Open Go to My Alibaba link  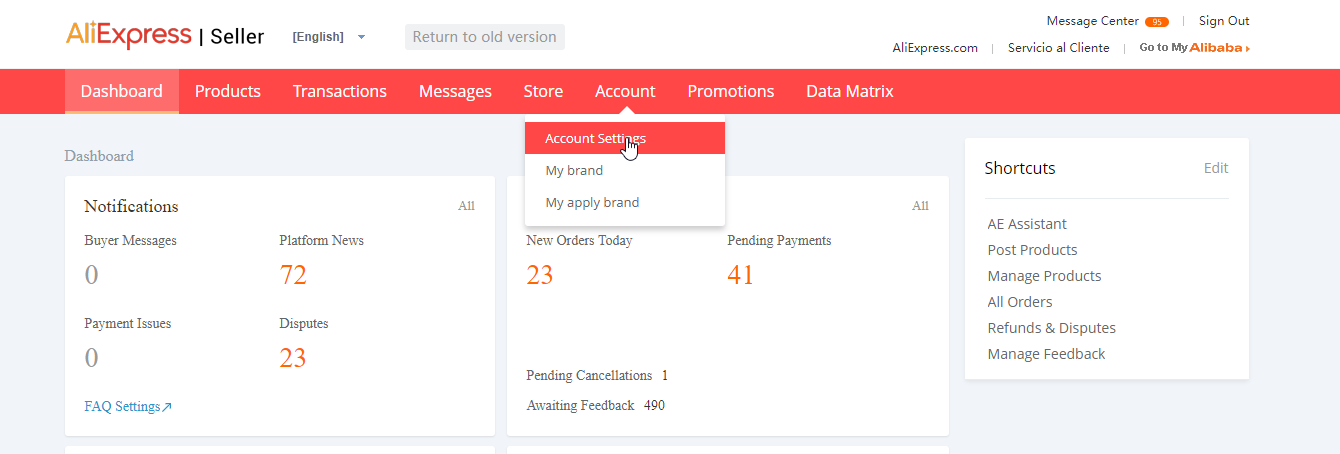pyautogui.click(x=1194, y=48)
